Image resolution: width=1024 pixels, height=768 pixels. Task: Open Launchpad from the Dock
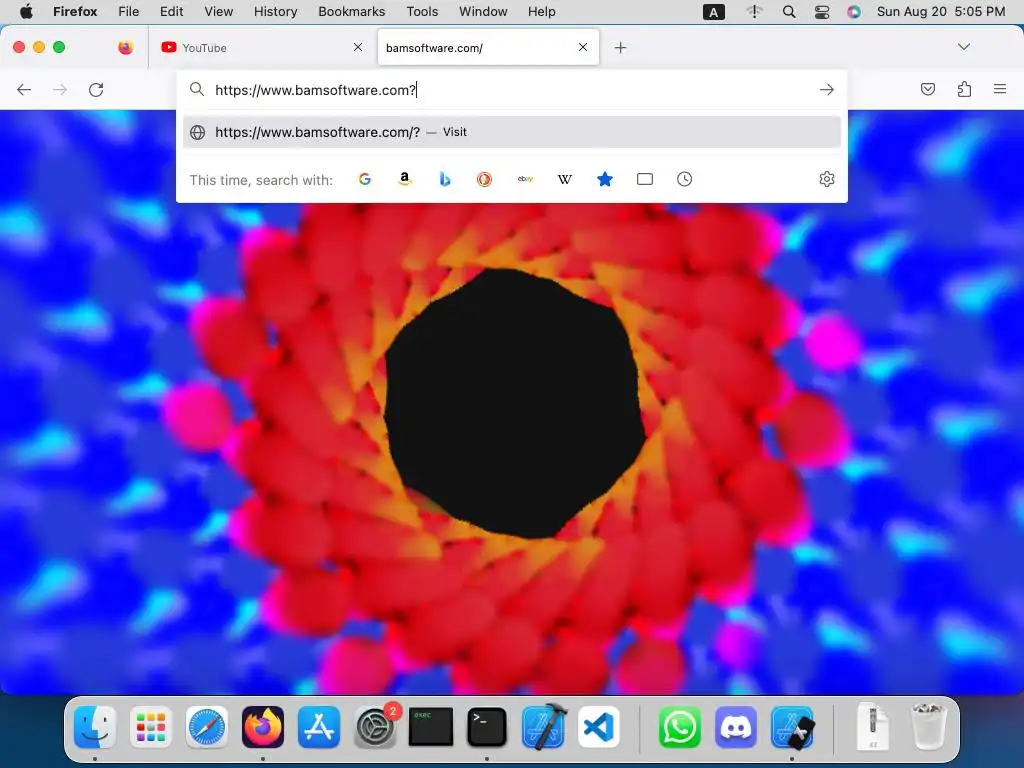(151, 727)
